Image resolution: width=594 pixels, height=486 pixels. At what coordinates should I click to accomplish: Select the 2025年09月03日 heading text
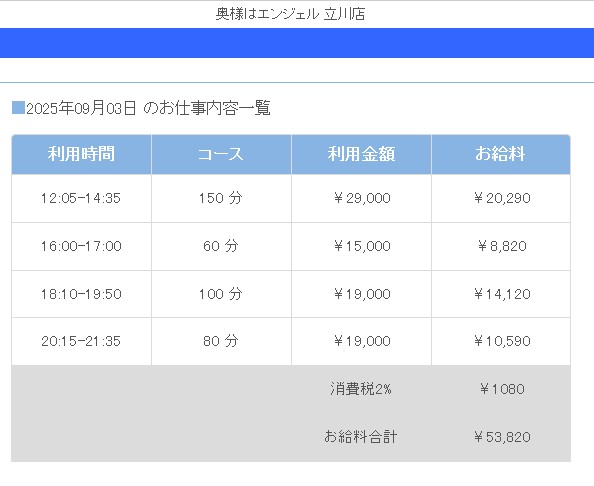pos(81,108)
